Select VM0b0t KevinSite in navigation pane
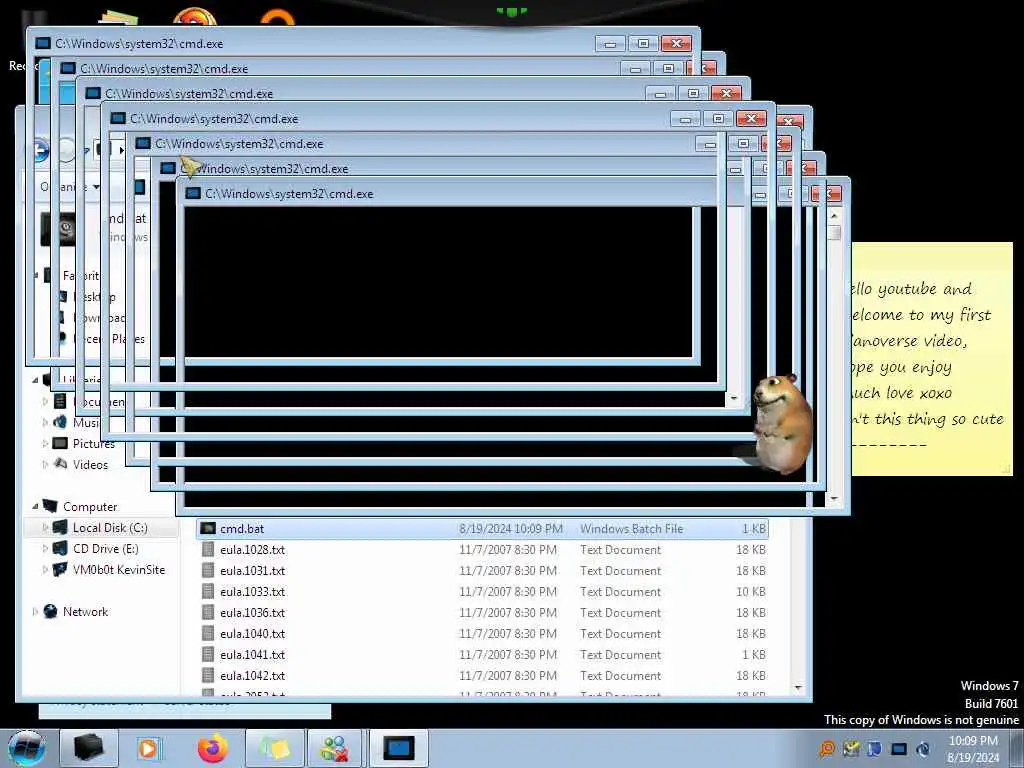The width and height of the screenshot is (1024, 768). pos(119,569)
